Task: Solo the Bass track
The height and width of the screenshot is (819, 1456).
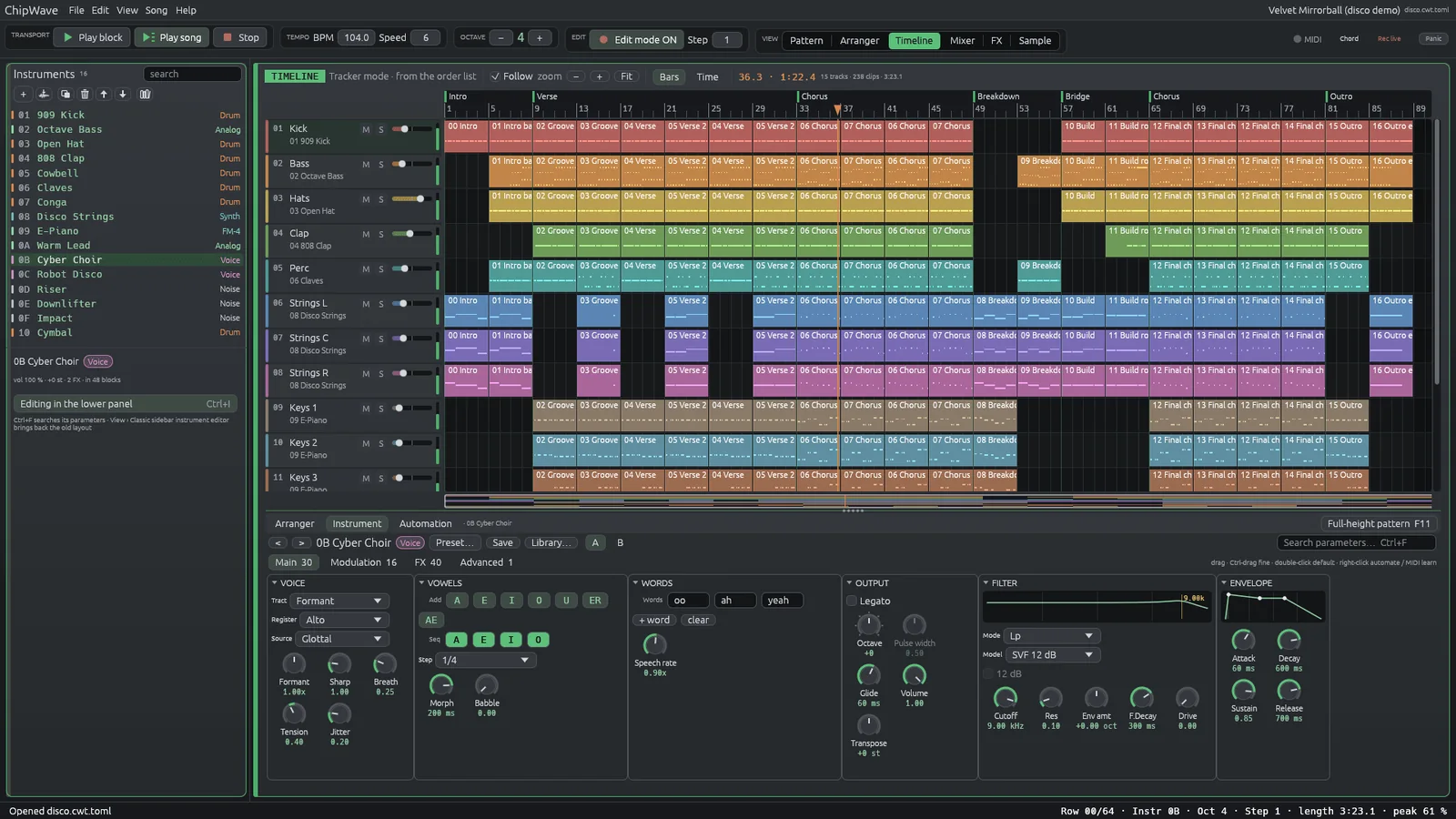Action: (381, 165)
